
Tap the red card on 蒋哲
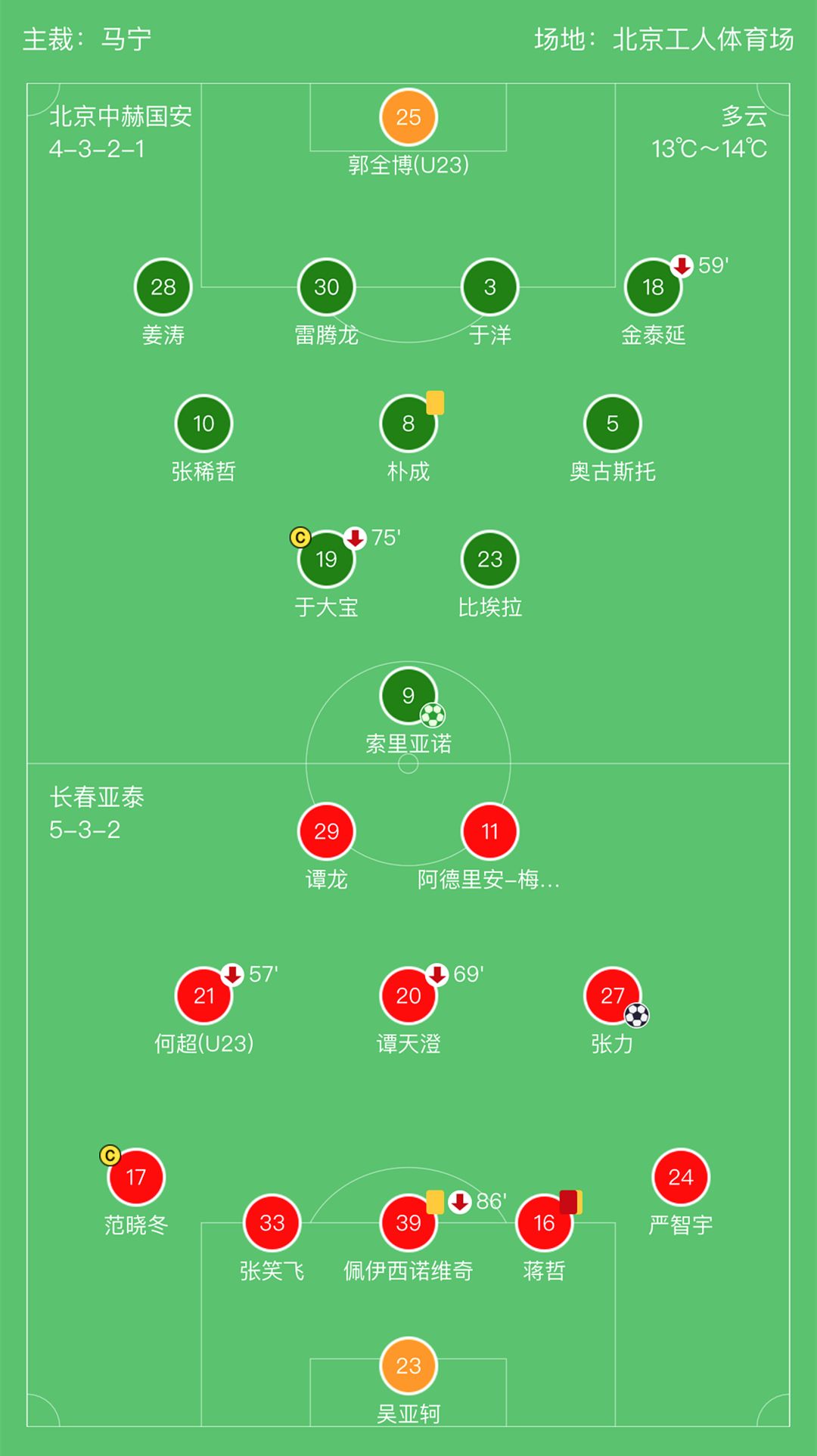(x=569, y=1202)
